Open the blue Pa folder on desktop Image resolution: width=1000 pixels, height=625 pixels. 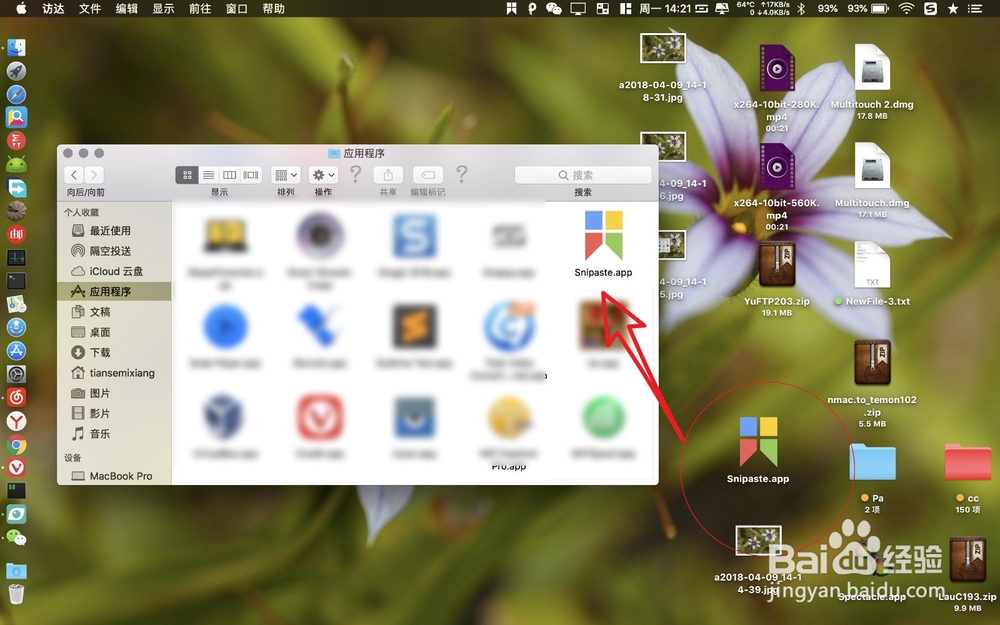[x=872, y=462]
